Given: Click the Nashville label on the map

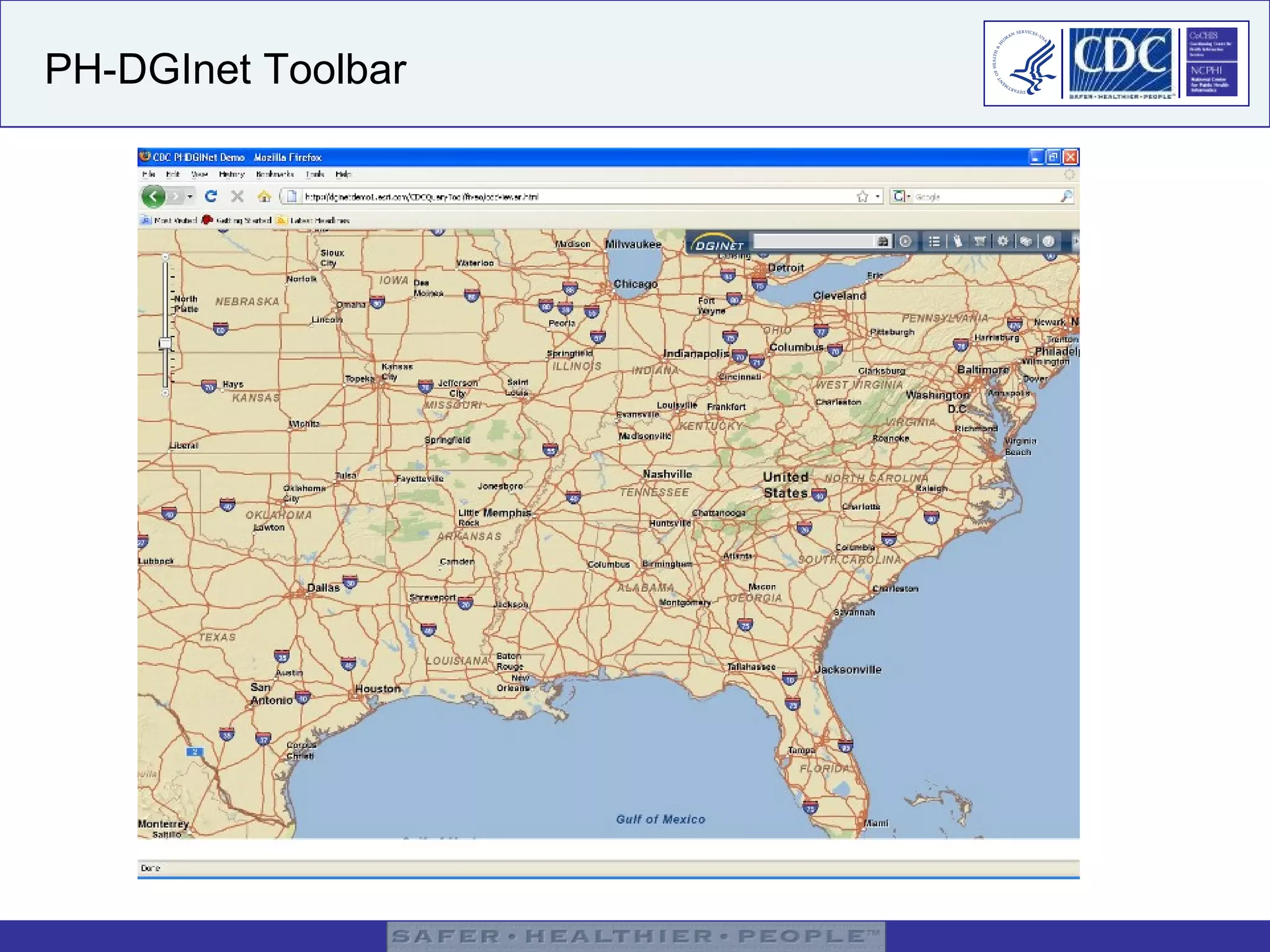Looking at the screenshot, I should pyautogui.click(x=667, y=474).
